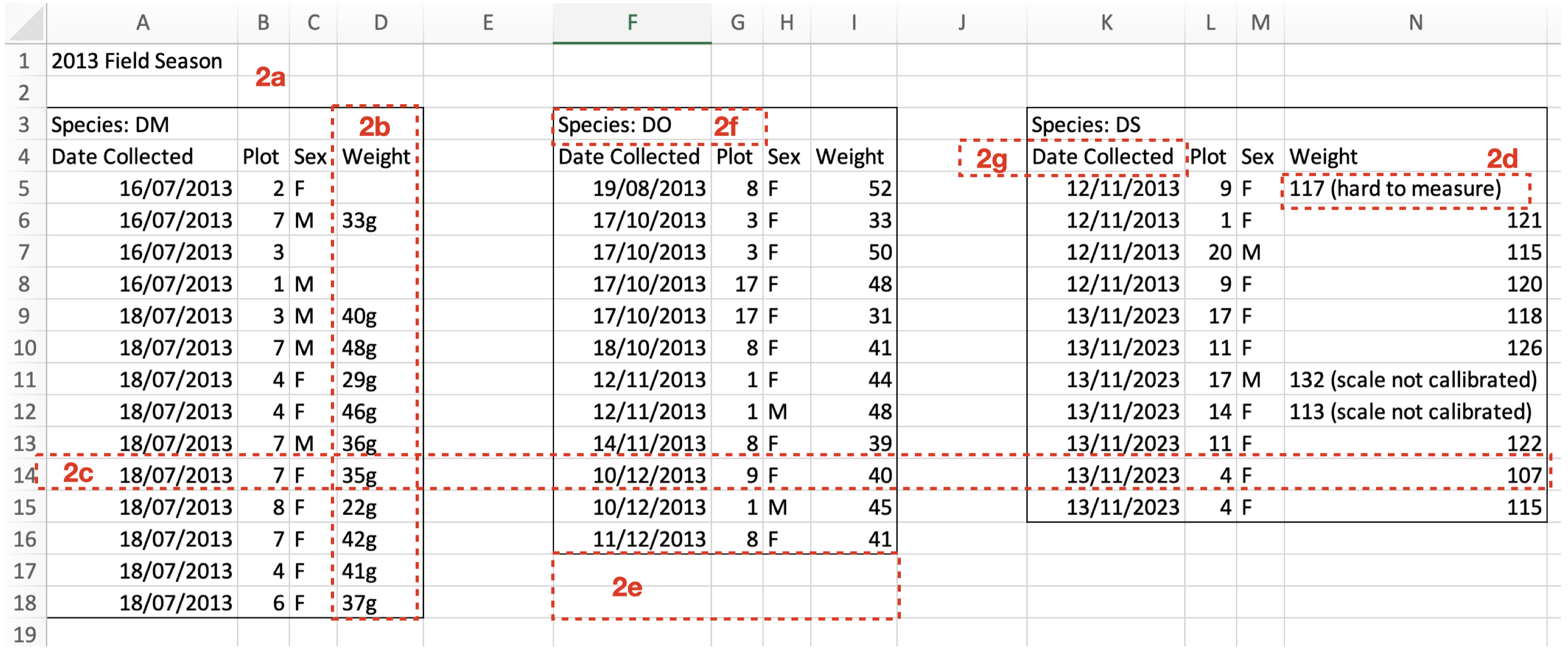This screenshot has height=662, width=1568.
Task: Click the Species: DS cell
Action: coord(1086,125)
